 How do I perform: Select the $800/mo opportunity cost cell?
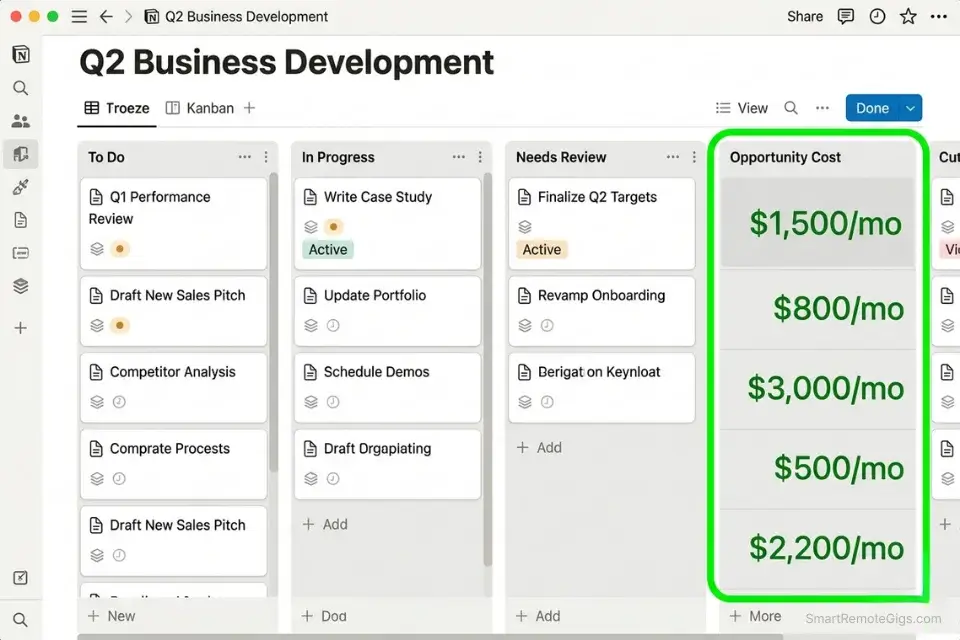pos(817,309)
